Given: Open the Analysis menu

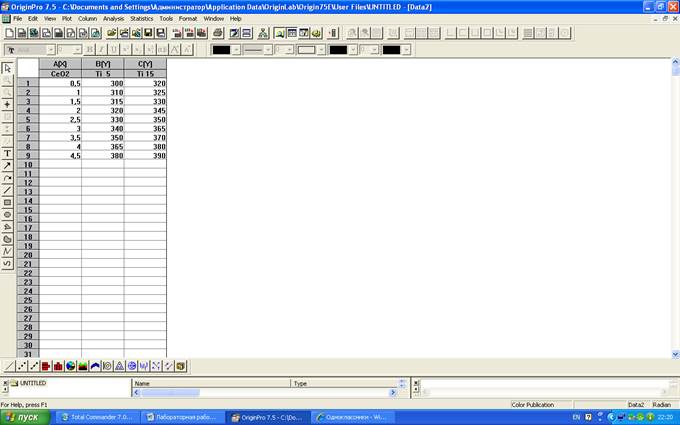Looking at the screenshot, I should pyautogui.click(x=113, y=19).
